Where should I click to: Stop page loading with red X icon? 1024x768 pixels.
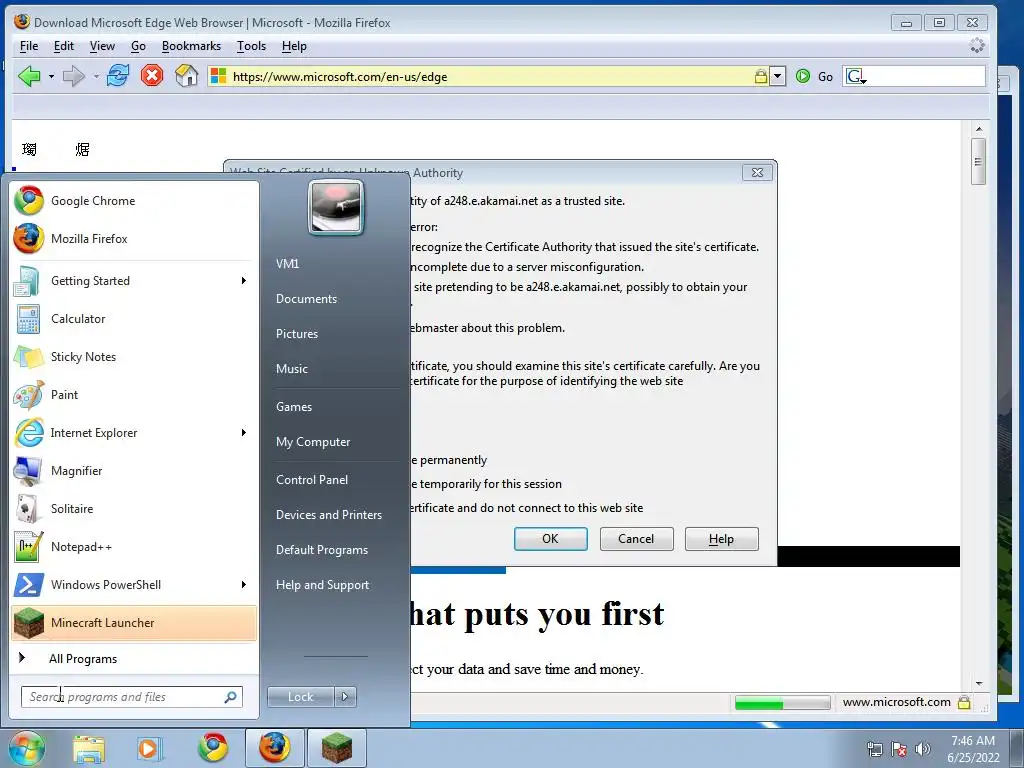(x=152, y=76)
